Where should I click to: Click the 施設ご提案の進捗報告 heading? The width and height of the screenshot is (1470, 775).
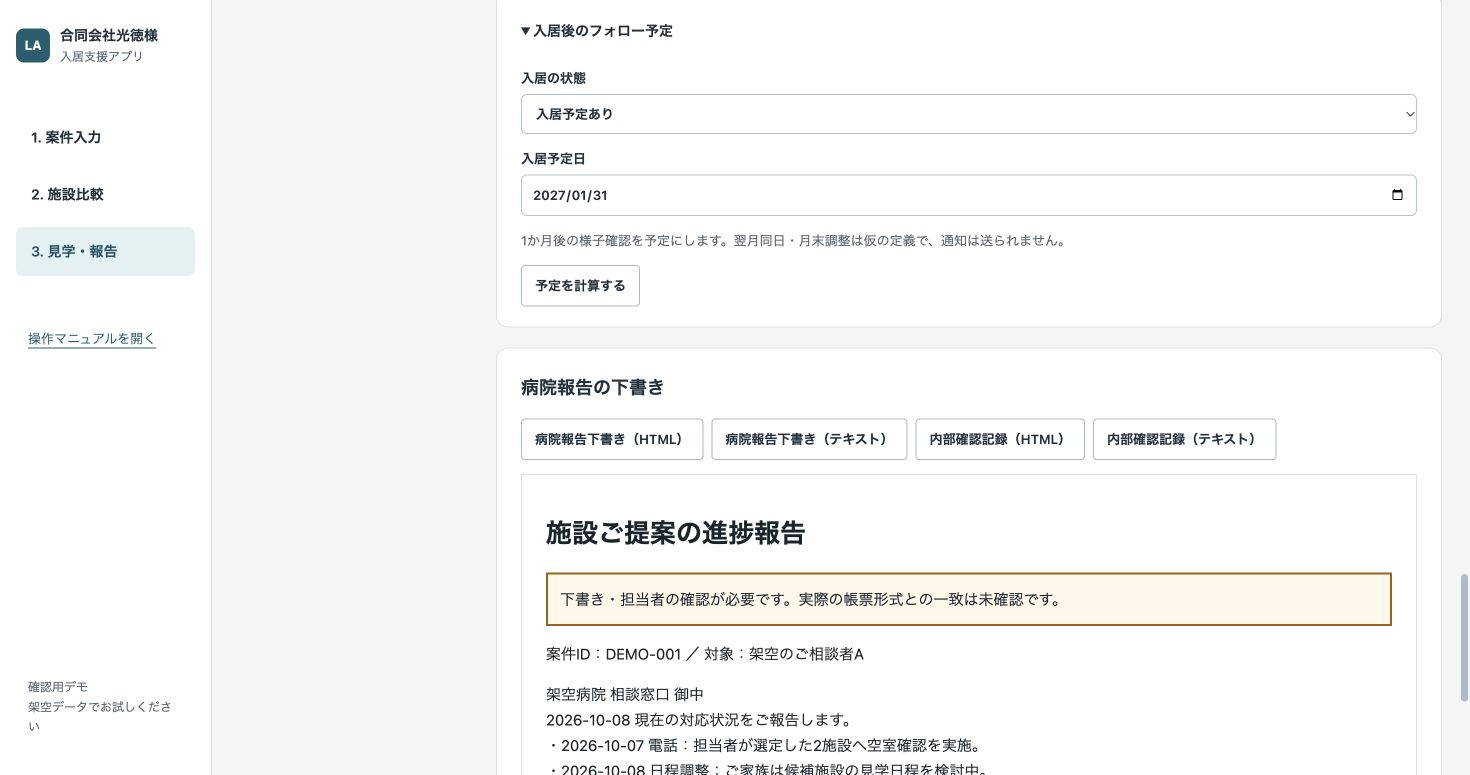tap(675, 533)
